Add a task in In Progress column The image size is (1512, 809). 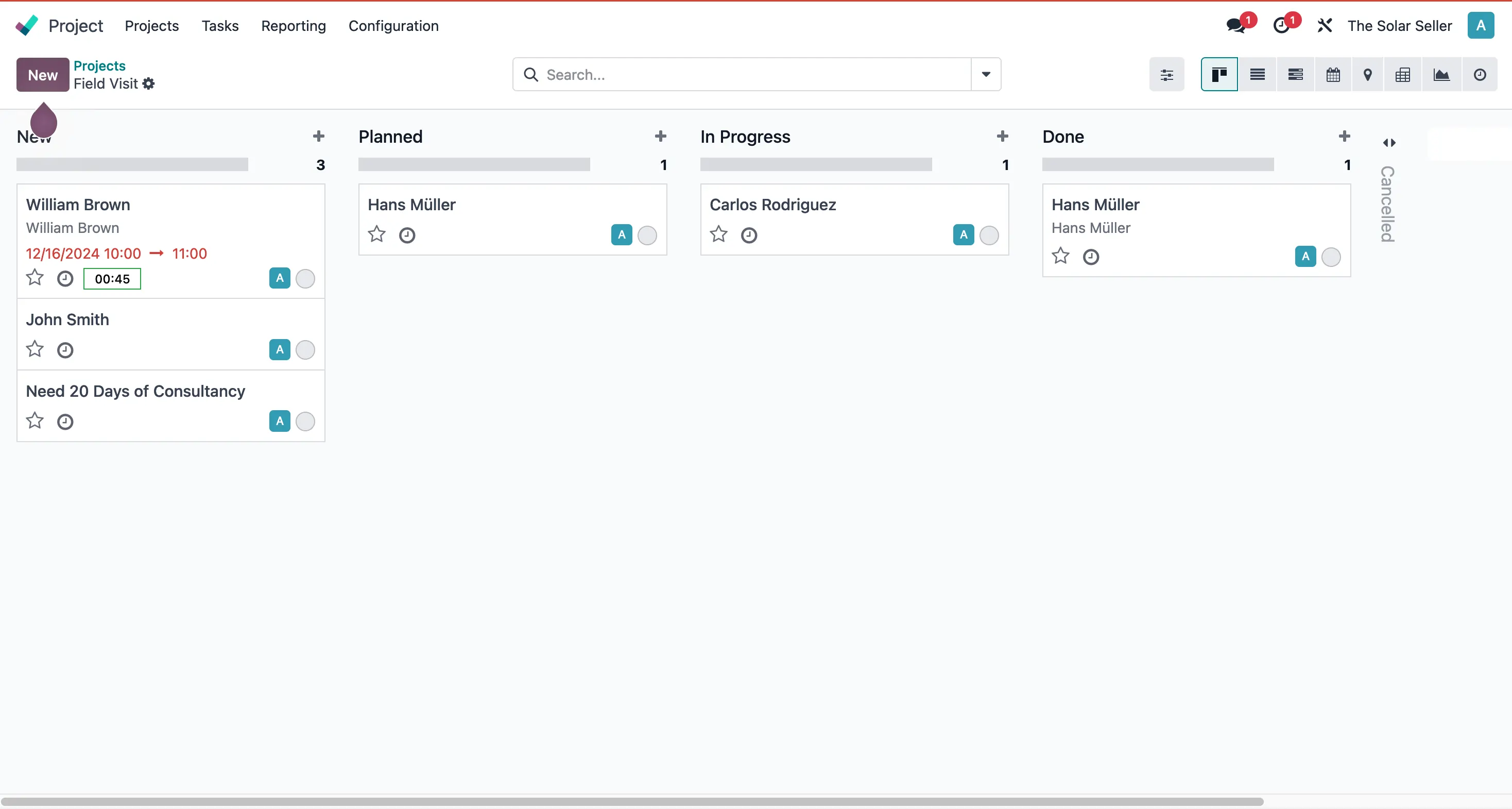[x=1003, y=137]
